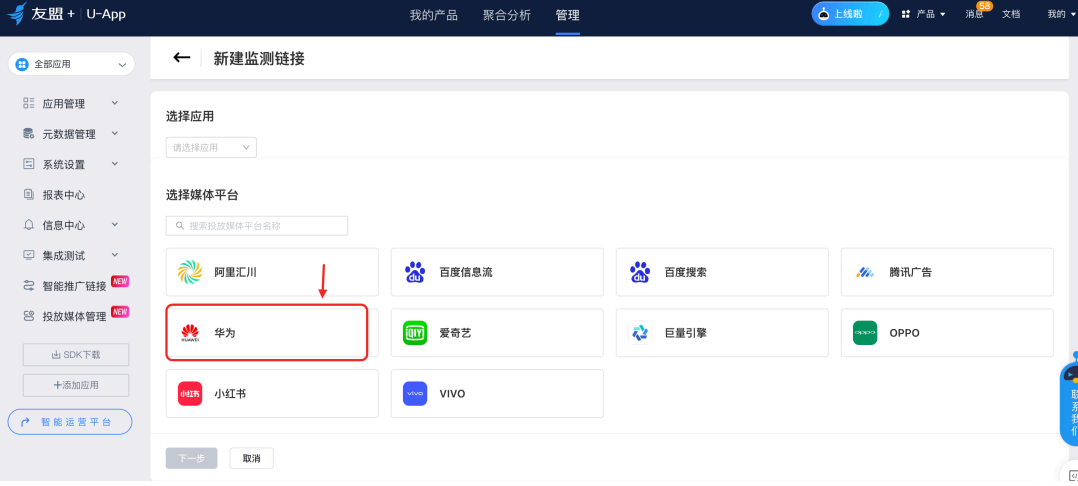Open the 全部应用 app selector dropdown
Image resolution: width=1078 pixels, height=486 pixels.
click(x=72, y=64)
